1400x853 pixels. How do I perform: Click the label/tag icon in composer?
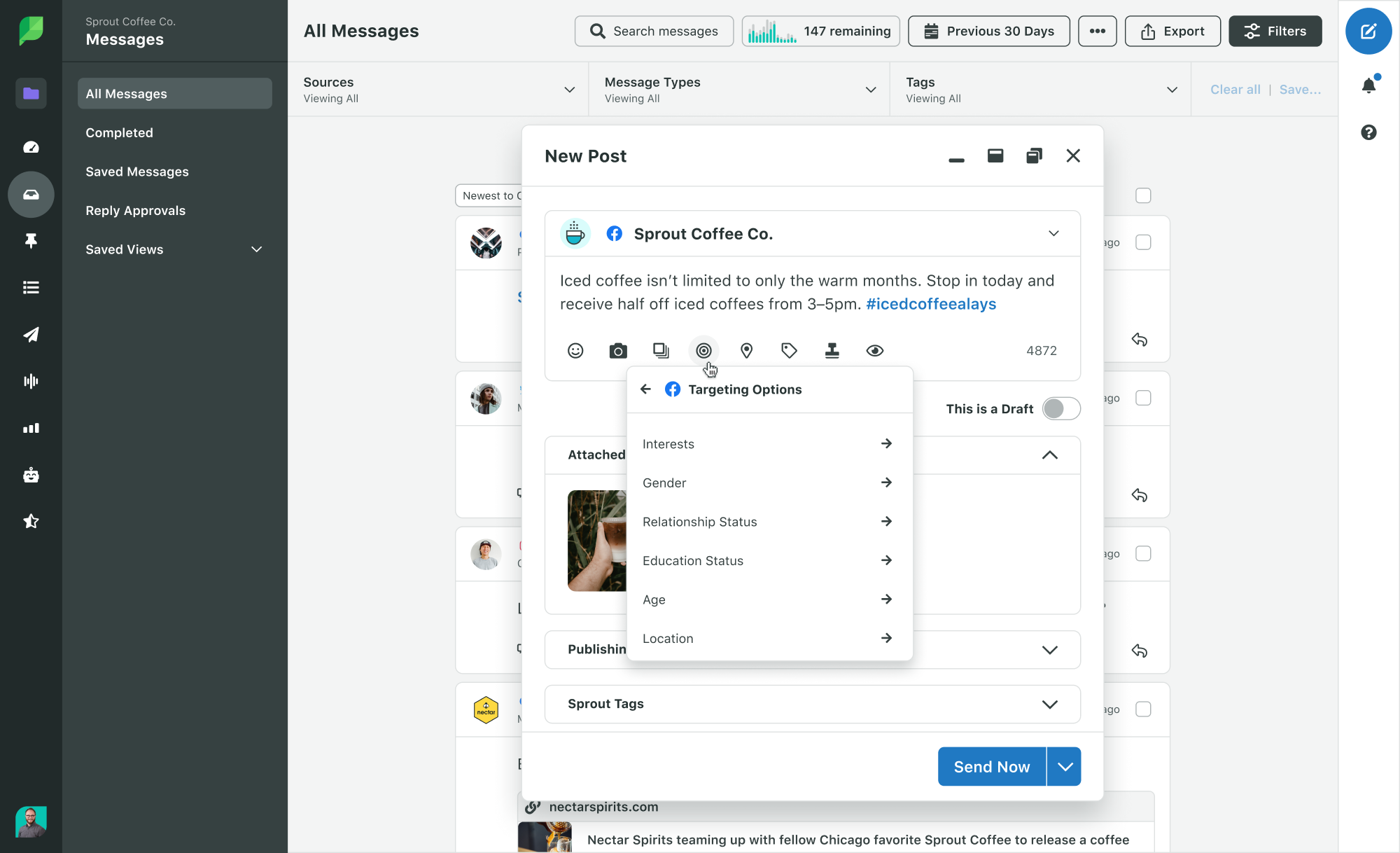[x=790, y=350]
